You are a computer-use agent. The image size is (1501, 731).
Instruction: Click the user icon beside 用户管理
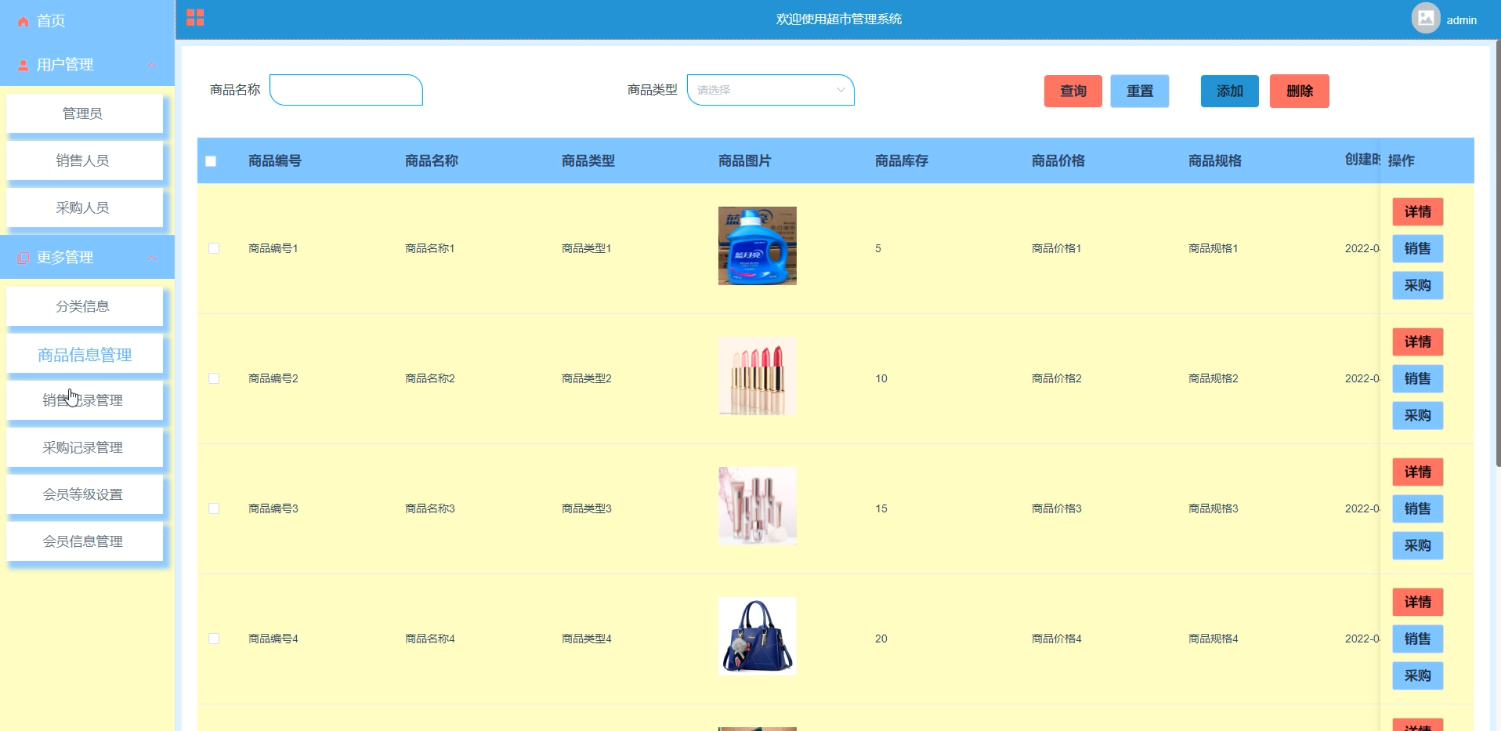click(x=23, y=65)
